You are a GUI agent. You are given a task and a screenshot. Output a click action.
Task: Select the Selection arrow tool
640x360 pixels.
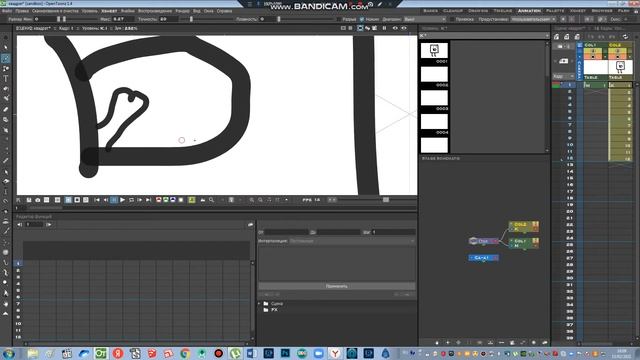pyautogui.click(x=6, y=48)
